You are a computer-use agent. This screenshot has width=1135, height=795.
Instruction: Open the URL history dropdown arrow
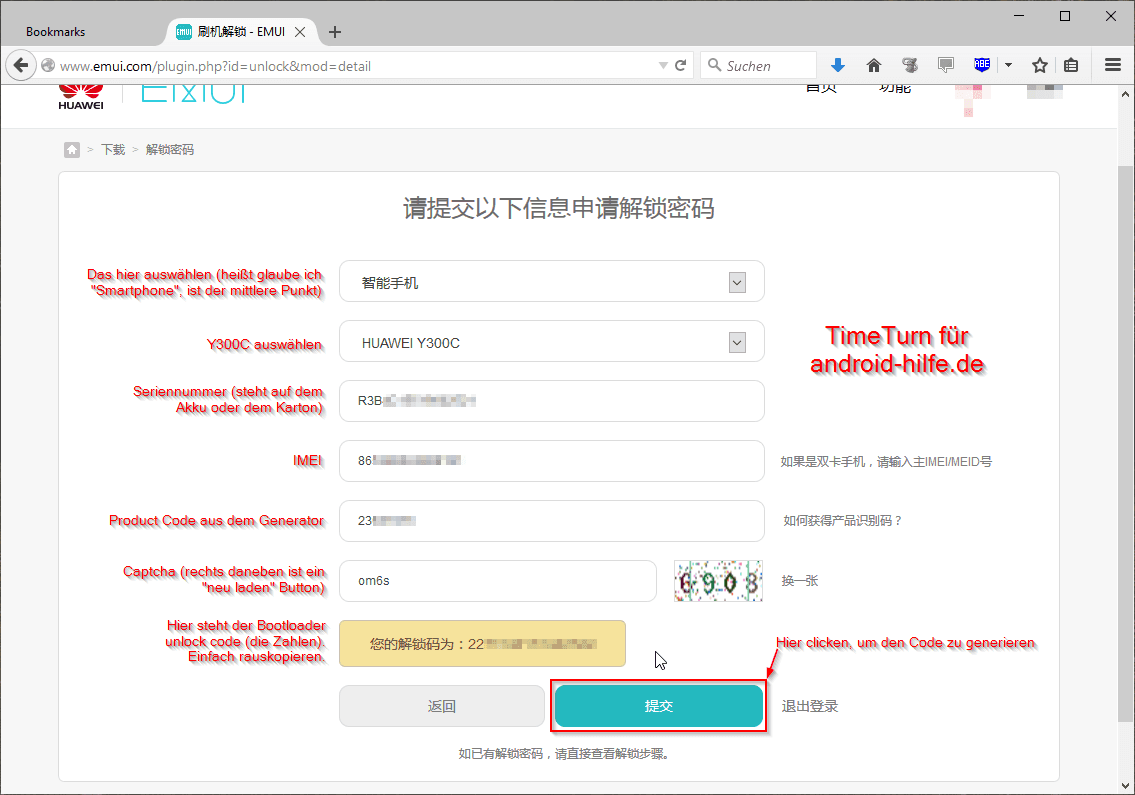tap(663, 65)
